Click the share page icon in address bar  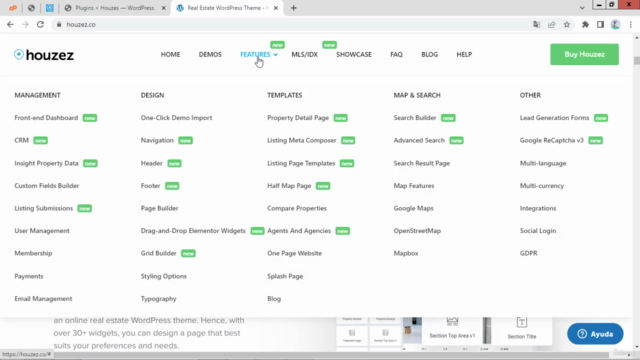[x=551, y=24]
